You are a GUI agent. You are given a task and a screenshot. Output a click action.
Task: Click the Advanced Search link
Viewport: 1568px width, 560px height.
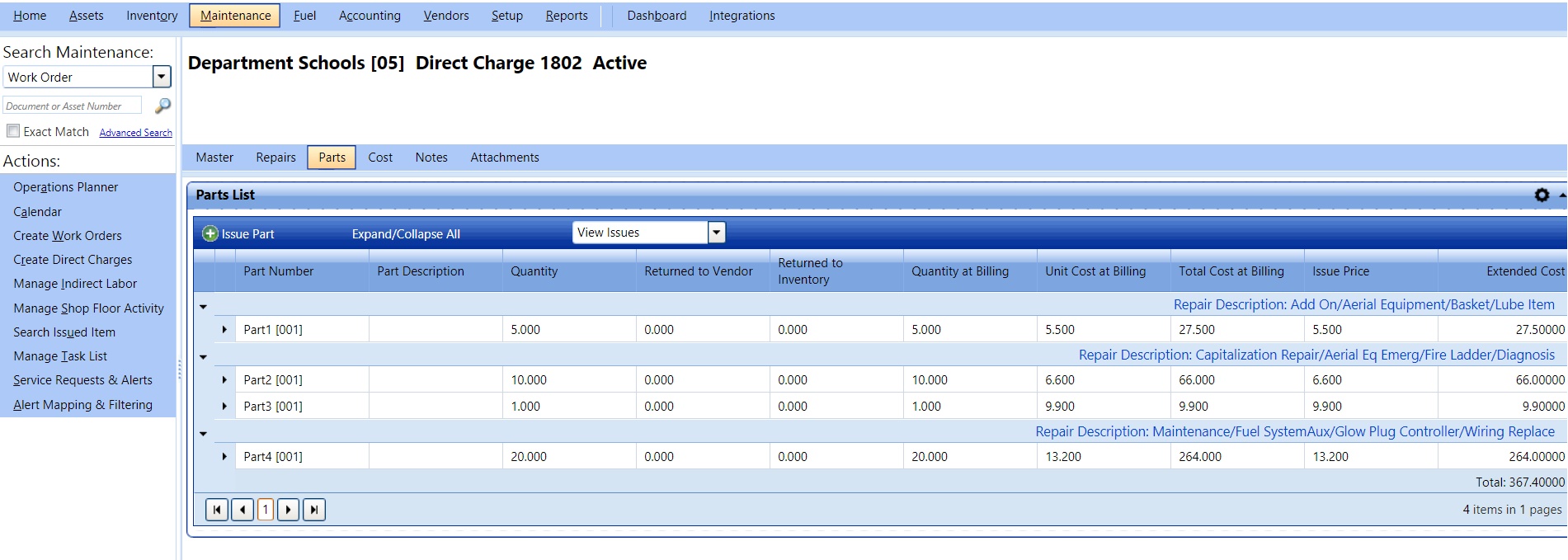[x=136, y=133]
